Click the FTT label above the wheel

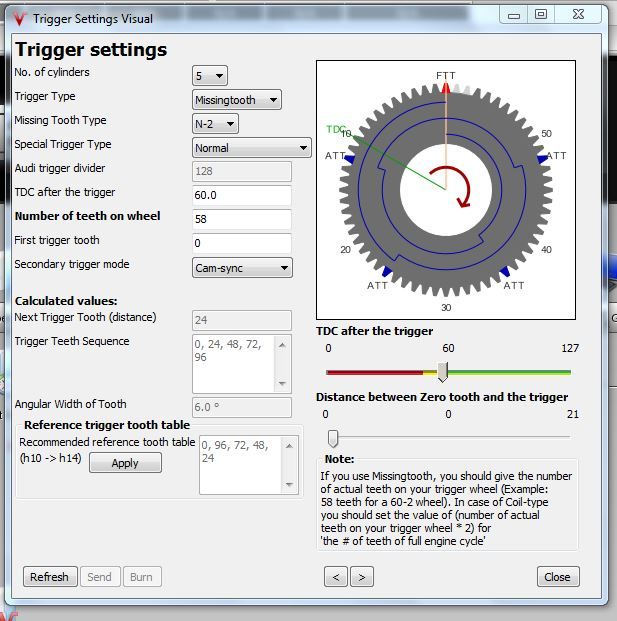[x=446, y=75]
